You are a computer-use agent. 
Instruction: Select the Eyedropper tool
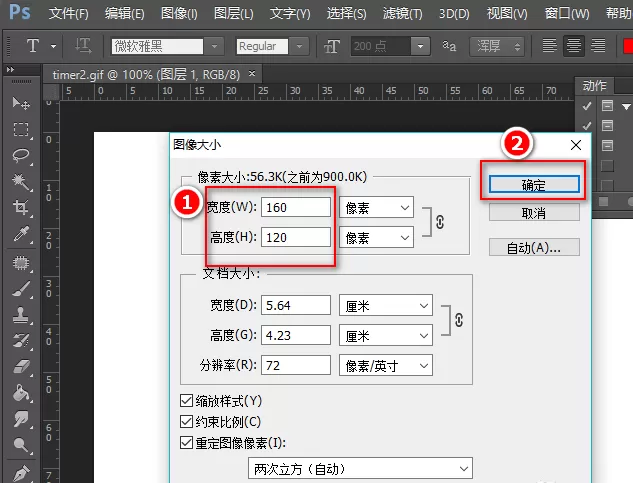21,234
